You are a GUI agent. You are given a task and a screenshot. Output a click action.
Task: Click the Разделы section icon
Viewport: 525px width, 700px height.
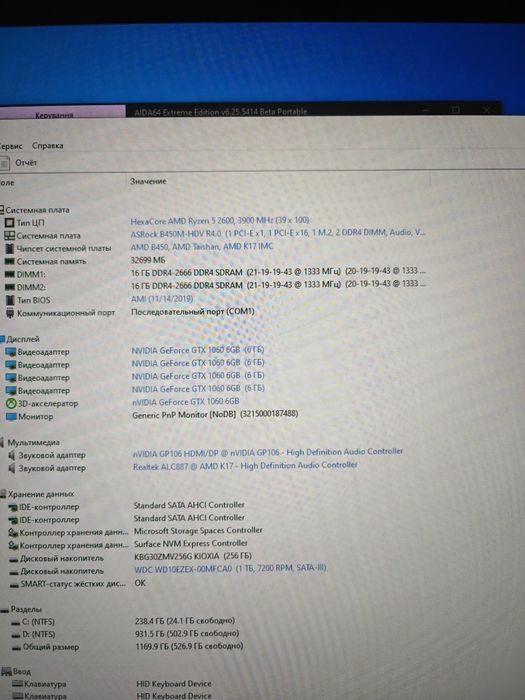pos(4,609)
